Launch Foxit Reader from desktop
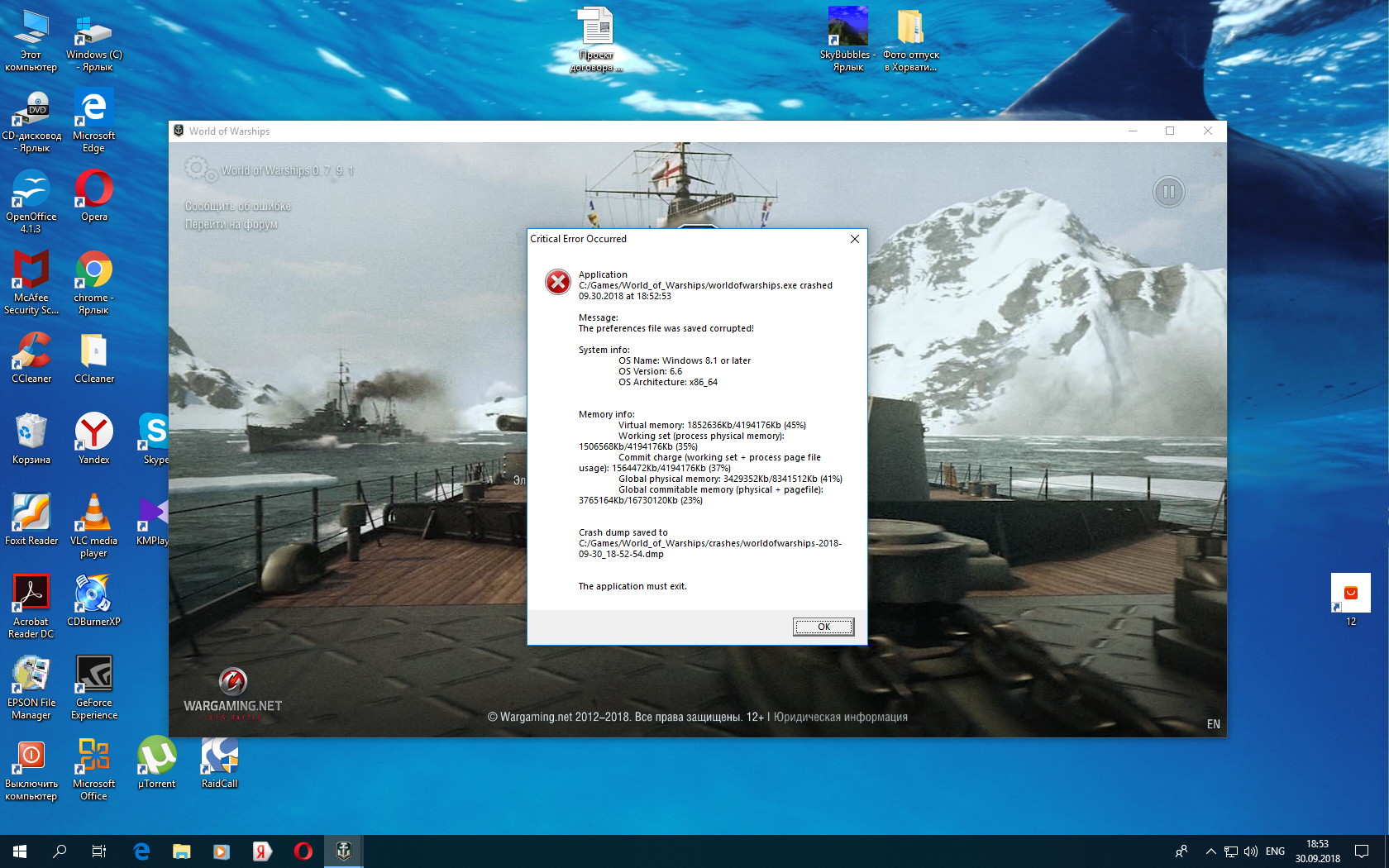Image resolution: width=1389 pixels, height=868 pixels. [x=31, y=520]
